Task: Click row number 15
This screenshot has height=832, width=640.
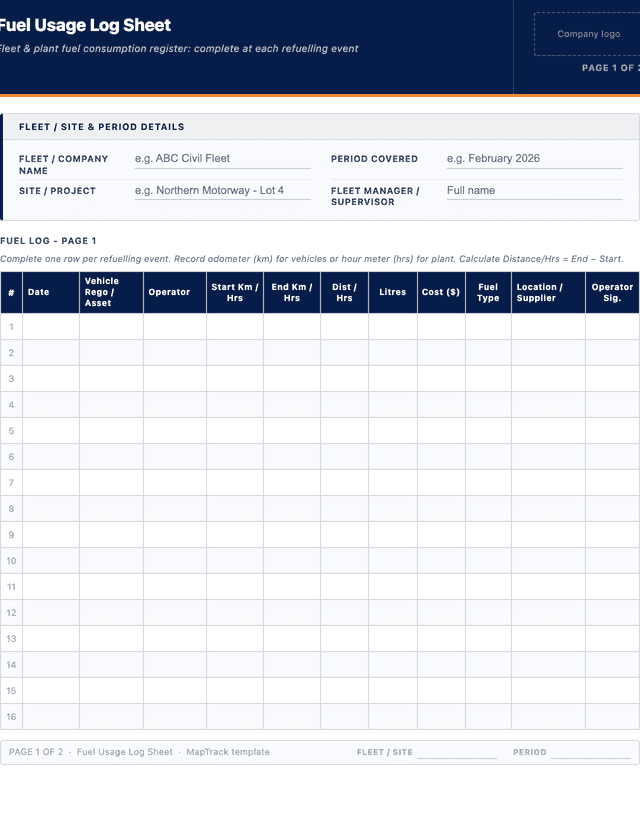Action: 11,691
